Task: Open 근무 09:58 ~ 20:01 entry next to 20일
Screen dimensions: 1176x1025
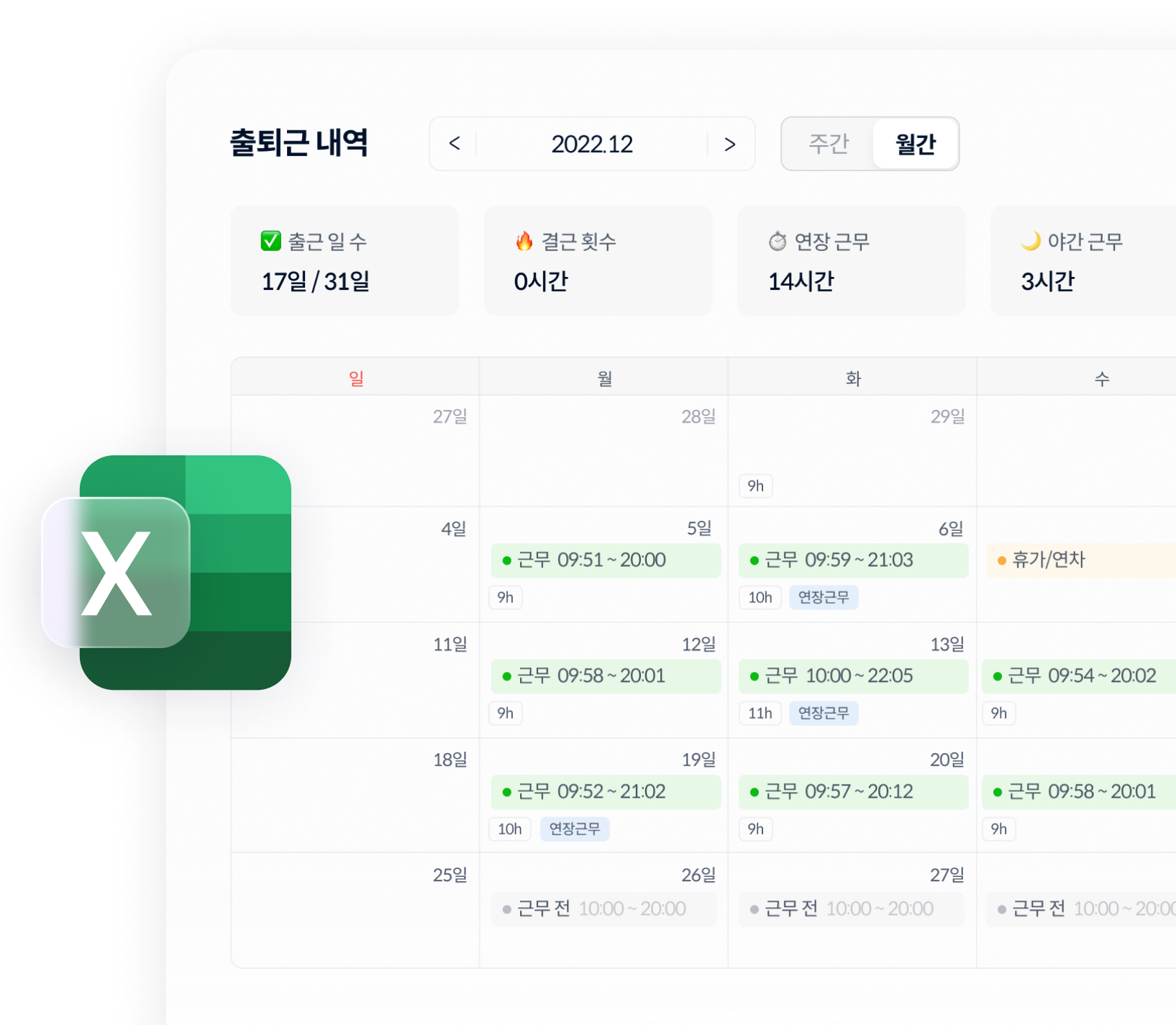Action: (x=1079, y=792)
